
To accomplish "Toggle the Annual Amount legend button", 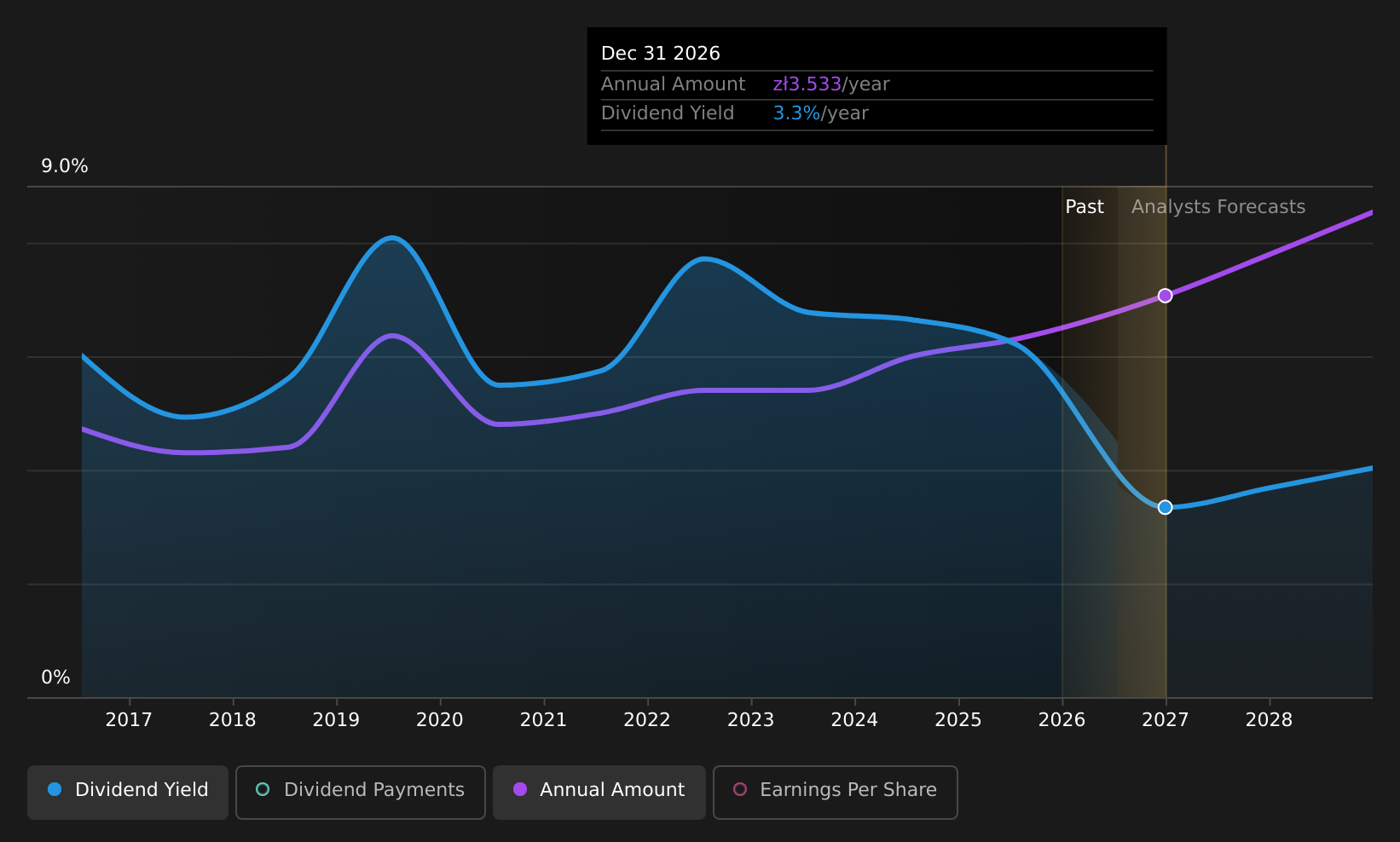I will point(599,792).
